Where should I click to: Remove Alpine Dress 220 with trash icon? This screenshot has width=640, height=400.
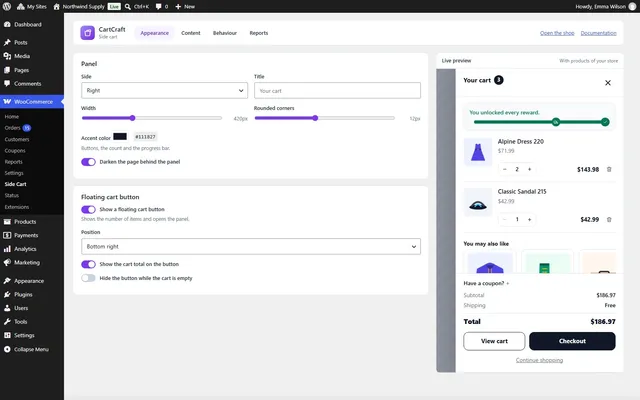pos(609,169)
